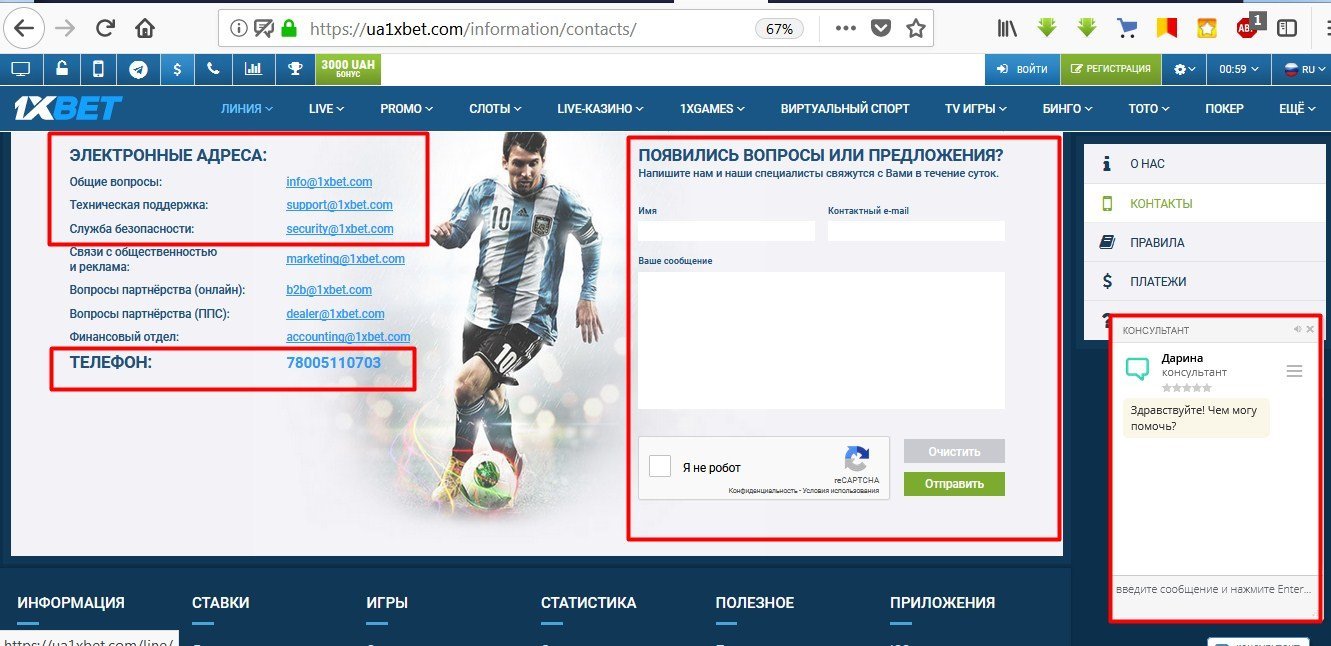Expand the TV ИГРЫ menu
Viewport: 1331px width, 646px height.
(x=975, y=109)
